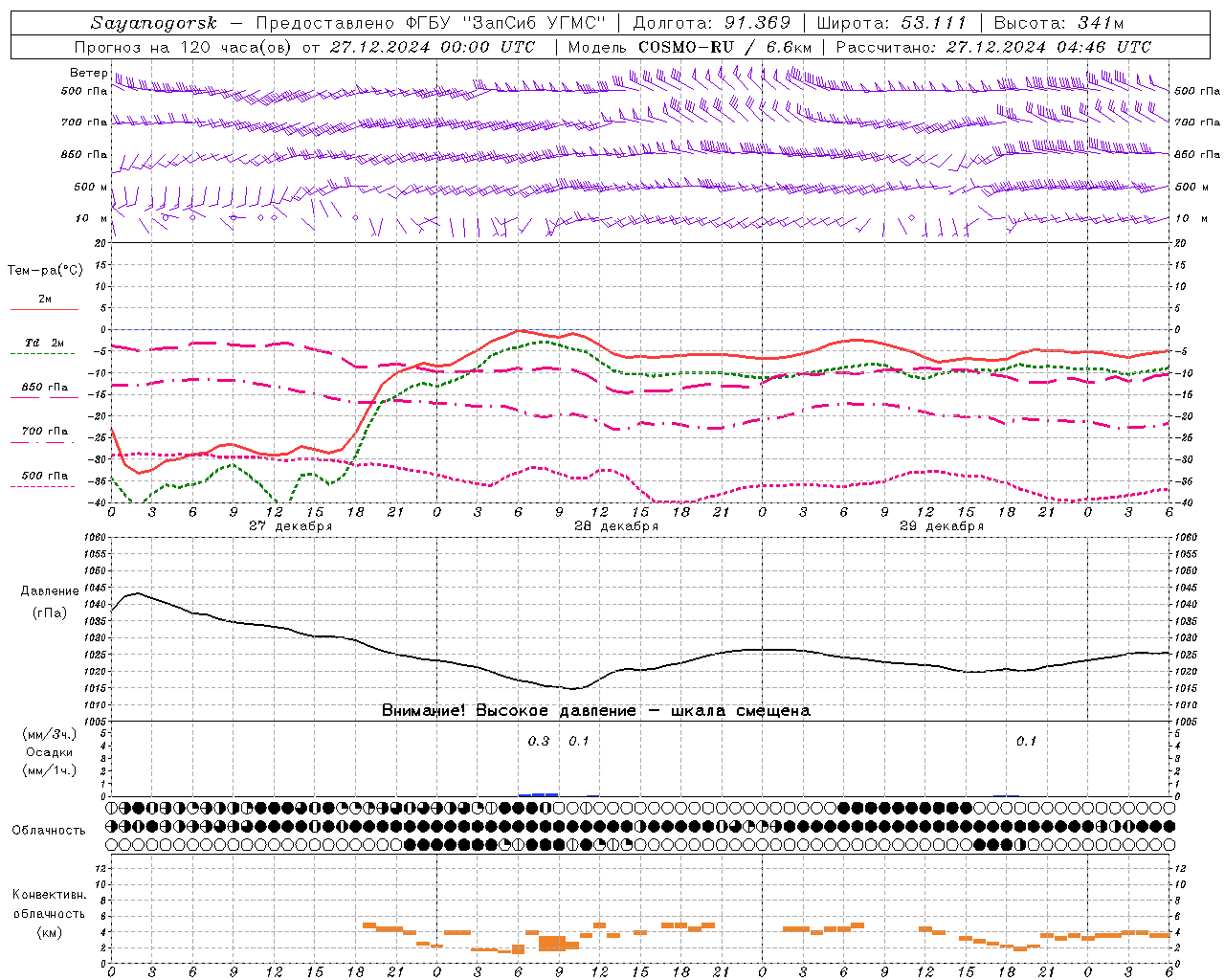
Task: Click left '500 гПа' label in wind panel
Action: coord(84,91)
